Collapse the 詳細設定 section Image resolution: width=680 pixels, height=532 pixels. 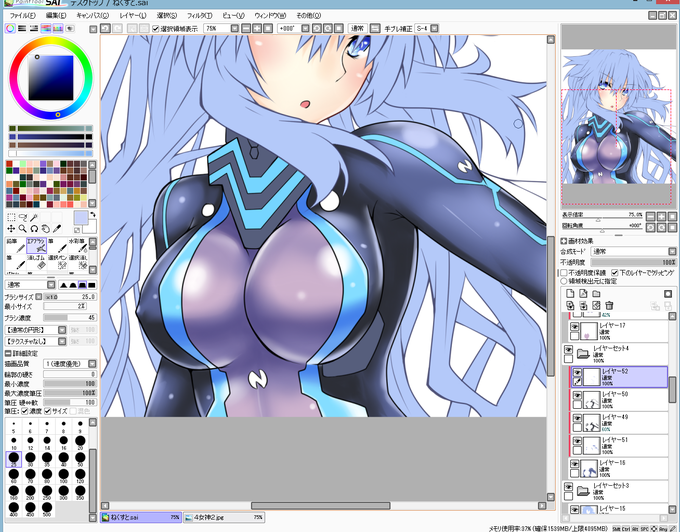point(8,353)
